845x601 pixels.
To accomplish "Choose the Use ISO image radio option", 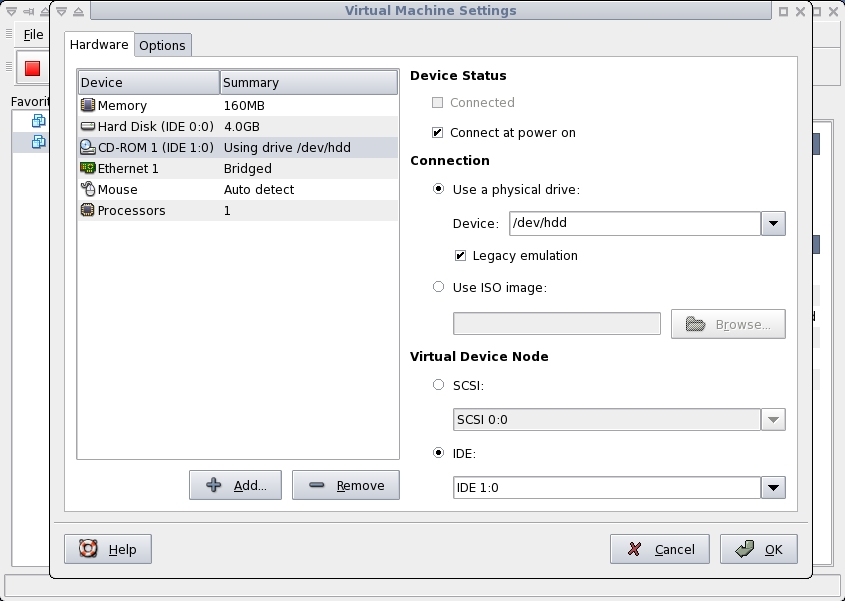I will [x=439, y=287].
